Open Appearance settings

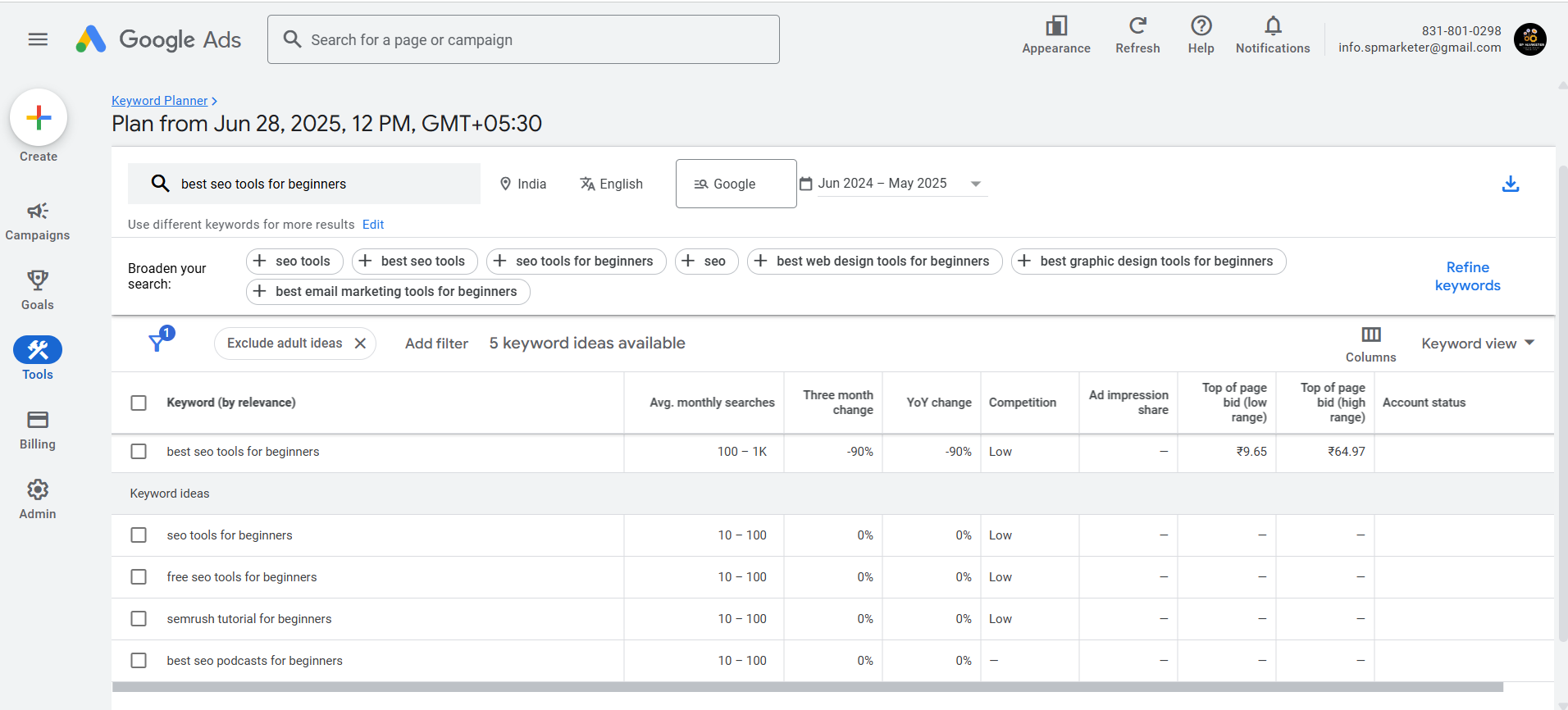[1056, 35]
